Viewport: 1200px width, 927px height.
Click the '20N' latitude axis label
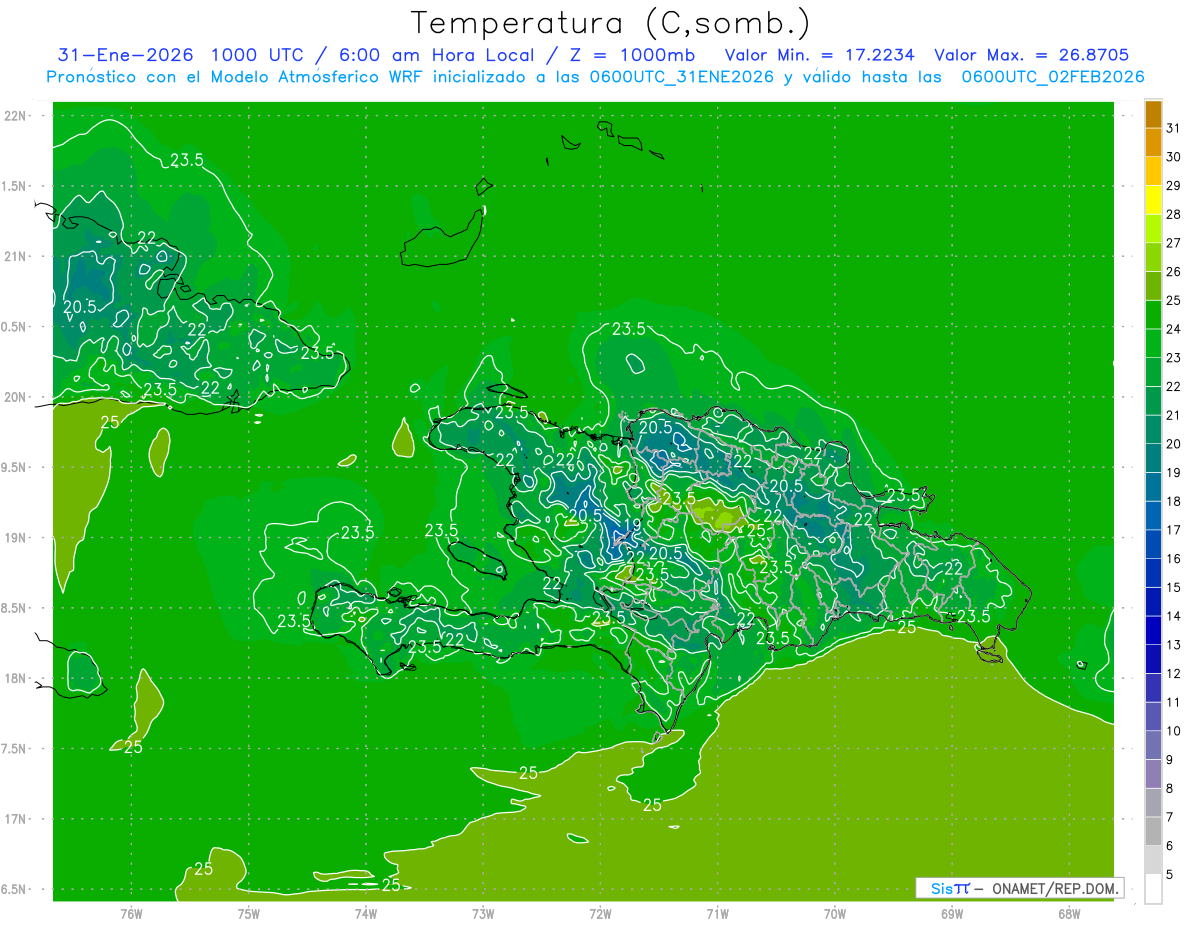click(x=15, y=397)
